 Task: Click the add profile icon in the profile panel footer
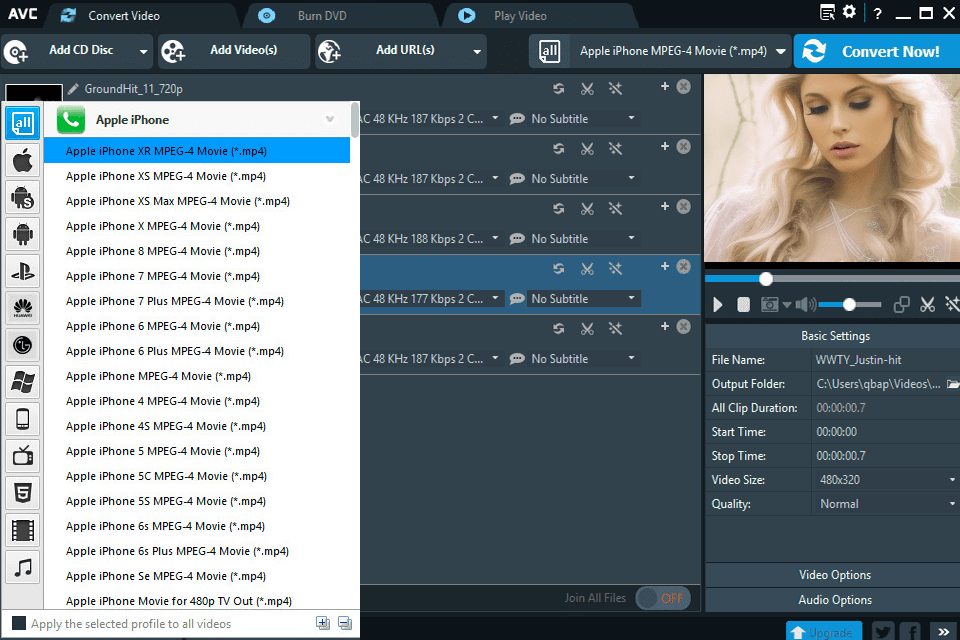pos(323,623)
